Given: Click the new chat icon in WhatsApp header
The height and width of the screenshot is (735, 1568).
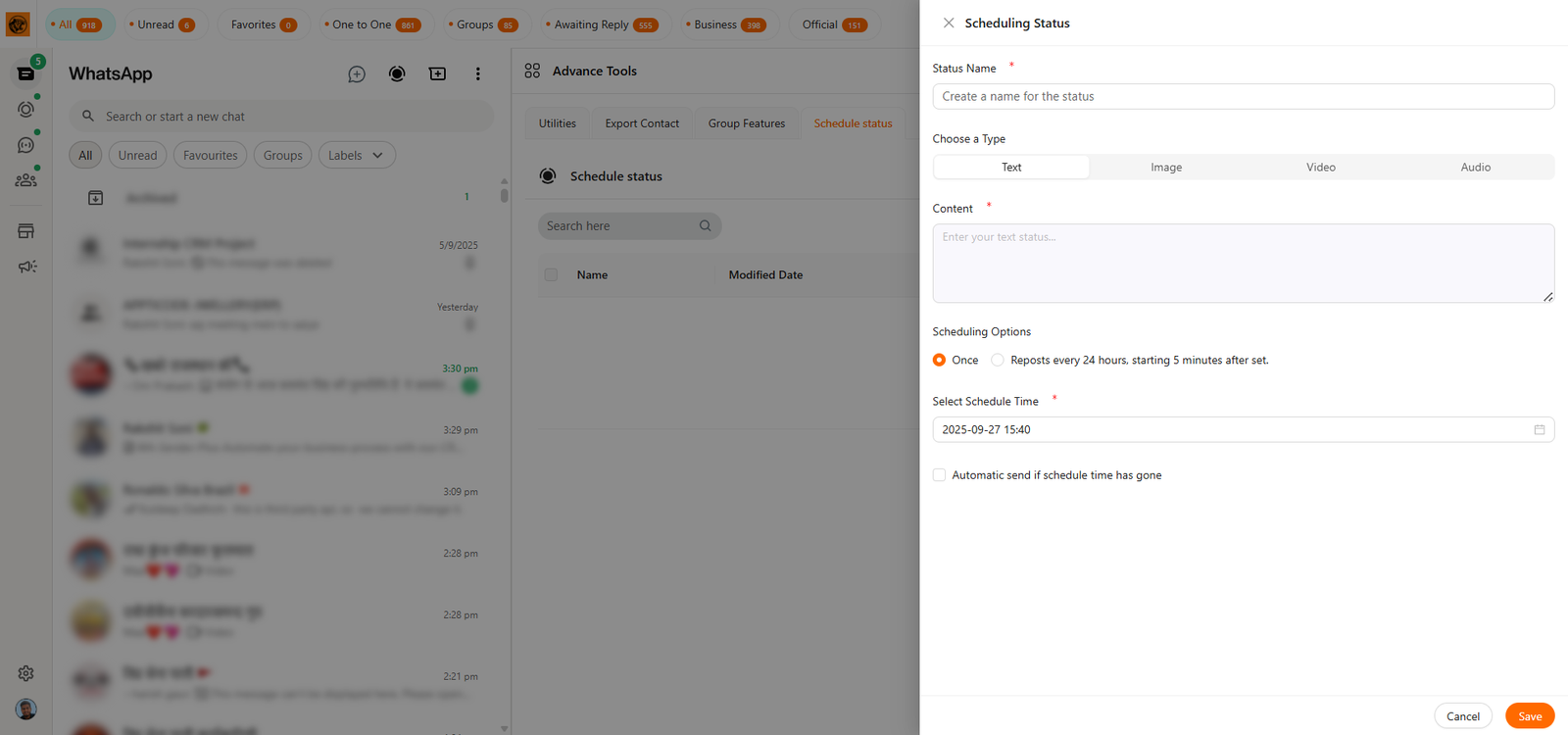Looking at the screenshot, I should point(357,73).
